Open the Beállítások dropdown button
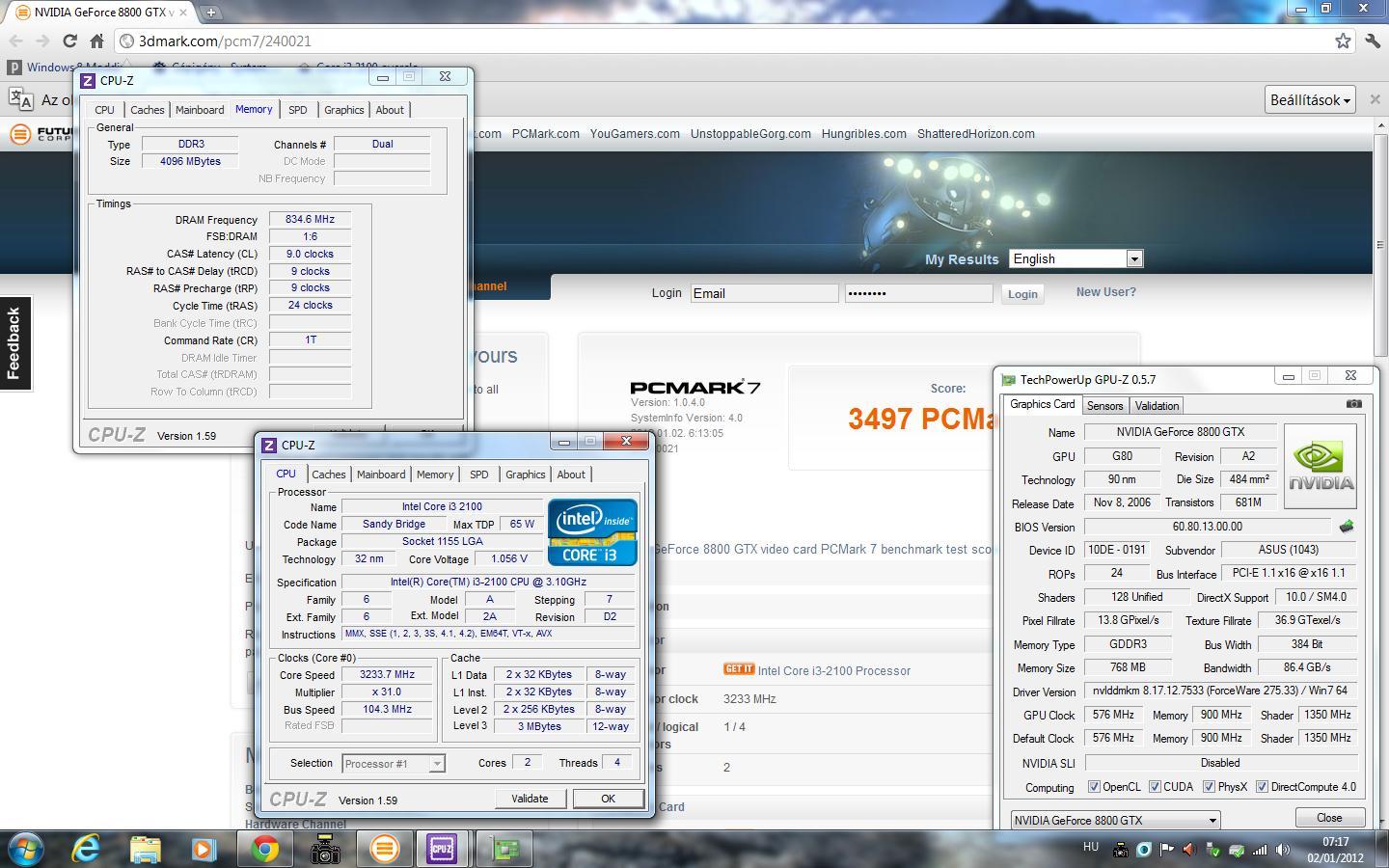Screen dimensions: 1389x868 tap(1311, 99)
